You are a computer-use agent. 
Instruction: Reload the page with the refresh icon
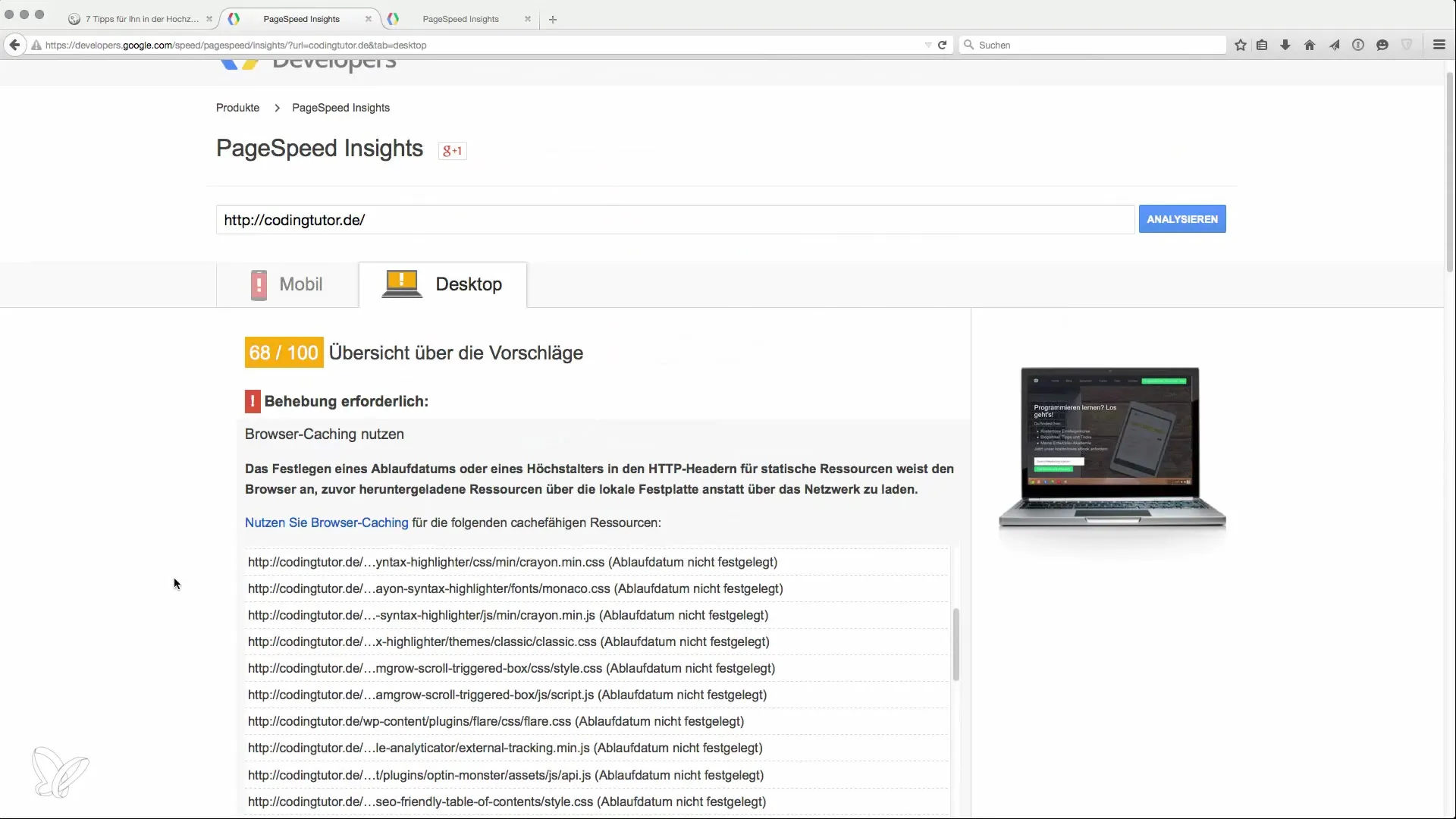tap(942, 45)
